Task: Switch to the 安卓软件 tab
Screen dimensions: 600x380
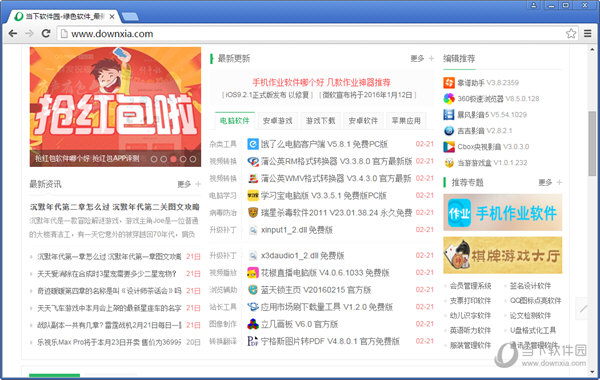Action: (x=363, y=121)
